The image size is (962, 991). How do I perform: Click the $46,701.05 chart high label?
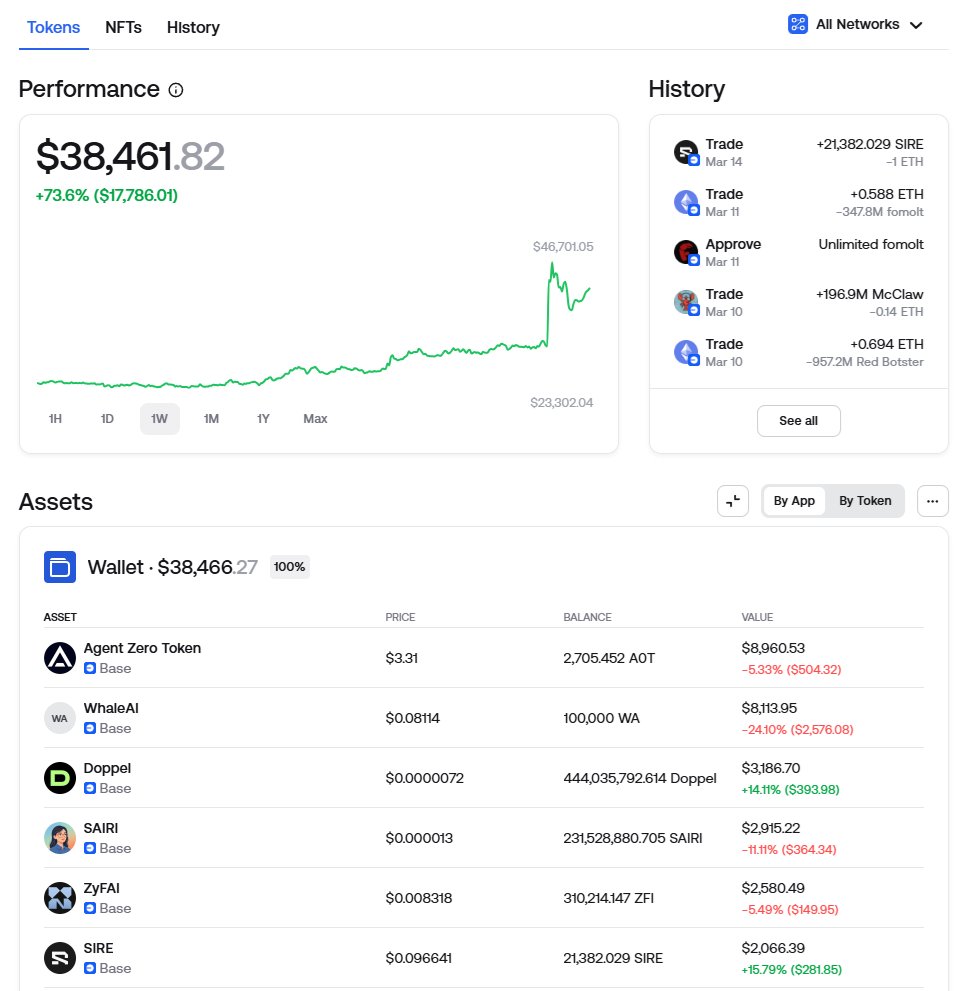point(563,246)
